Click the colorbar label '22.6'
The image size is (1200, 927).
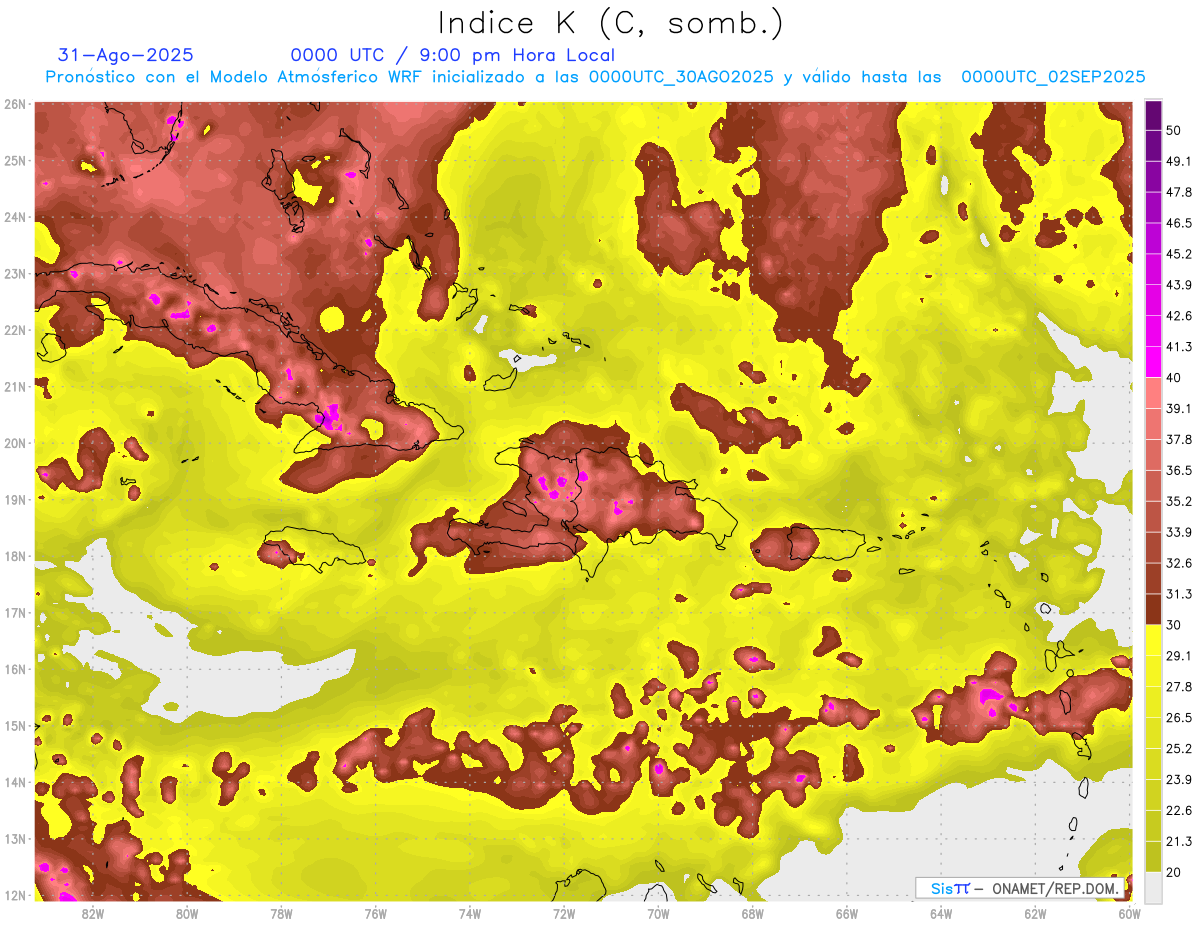tap(1180, 811)
